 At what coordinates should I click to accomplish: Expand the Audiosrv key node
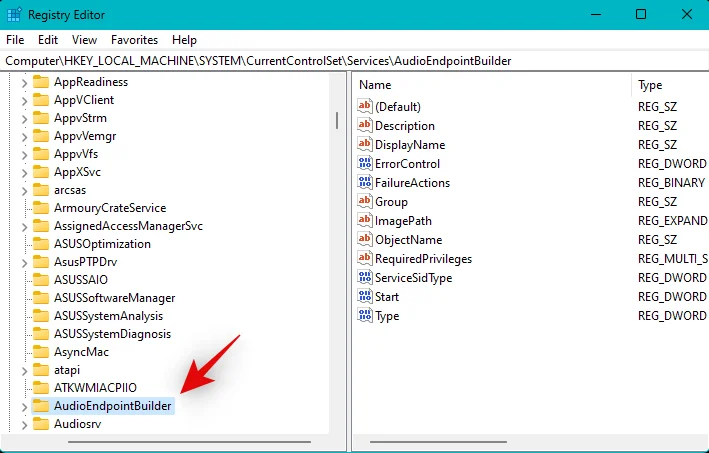[24, 424]
